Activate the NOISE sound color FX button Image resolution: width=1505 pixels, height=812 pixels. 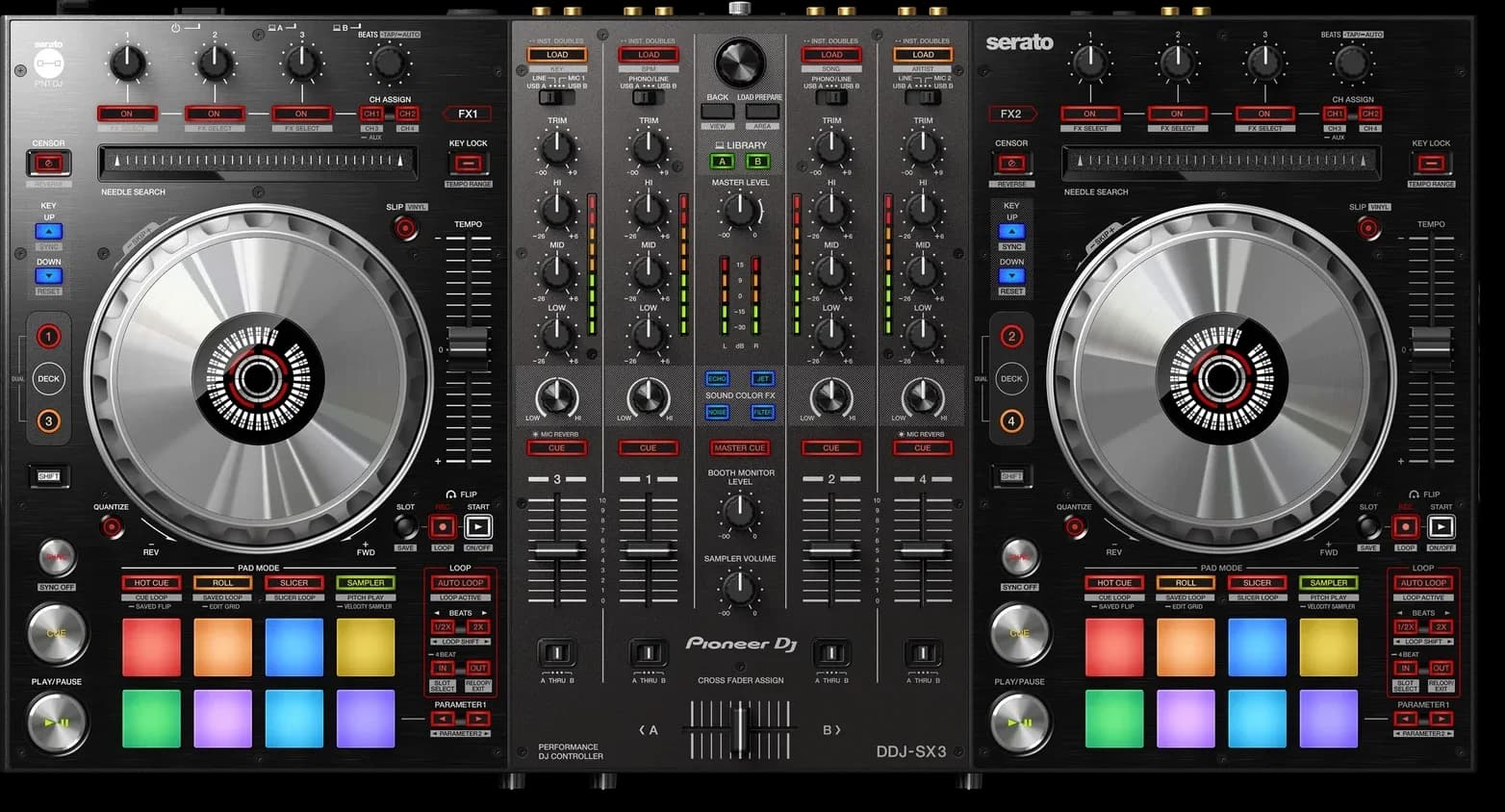[x=717, y=413]
